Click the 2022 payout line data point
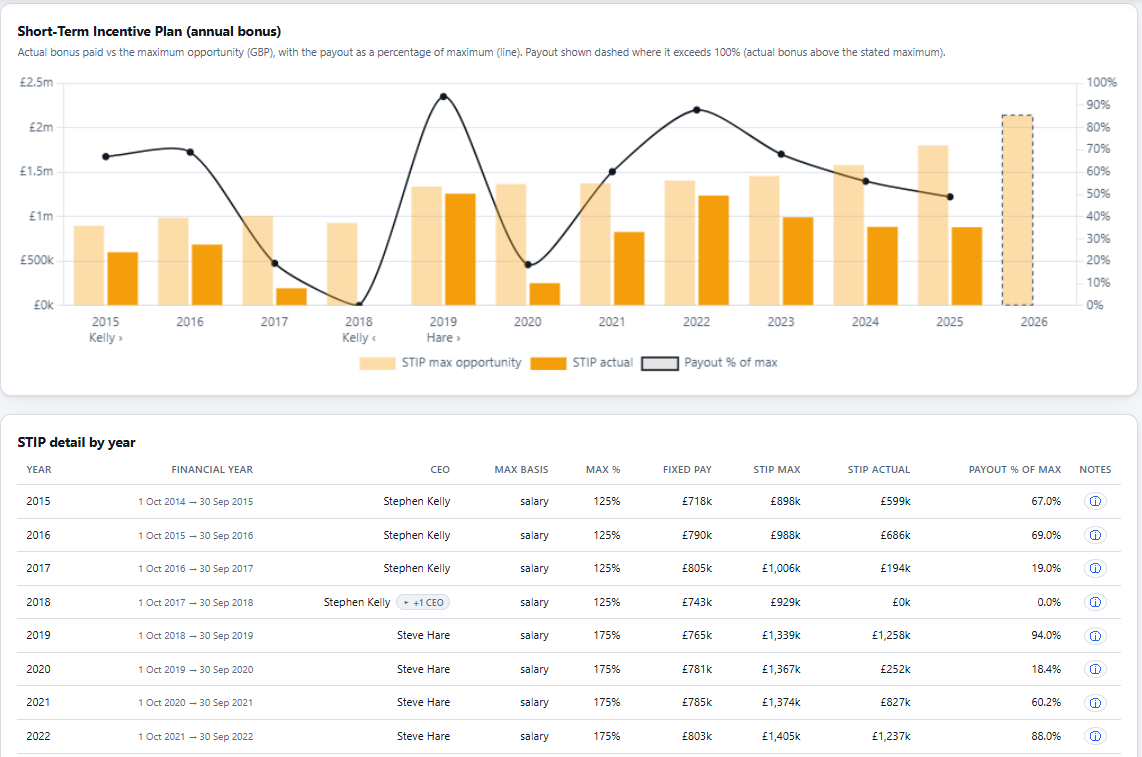The width and height of the screenshot is (1142, 757). [x=697, y=110]
